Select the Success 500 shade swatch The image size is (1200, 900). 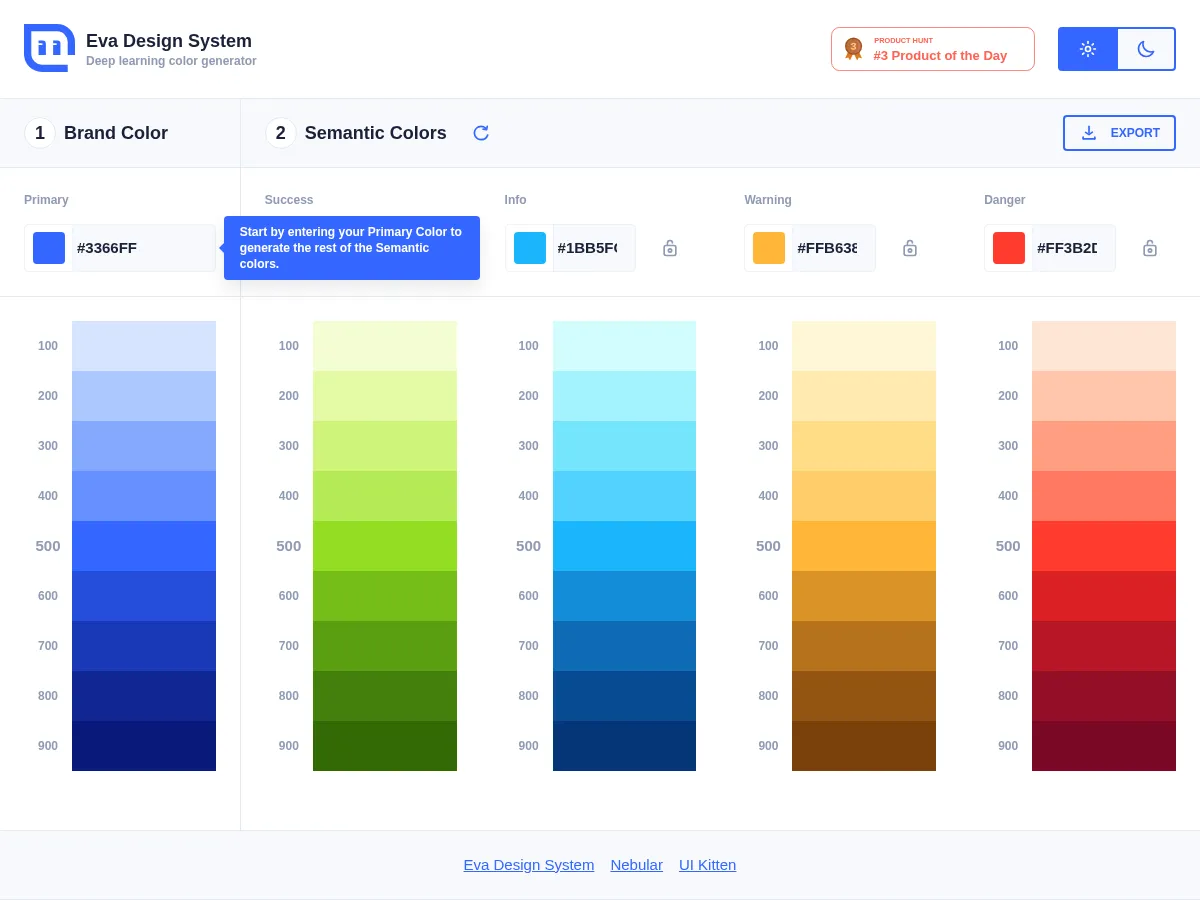(385, 545)
